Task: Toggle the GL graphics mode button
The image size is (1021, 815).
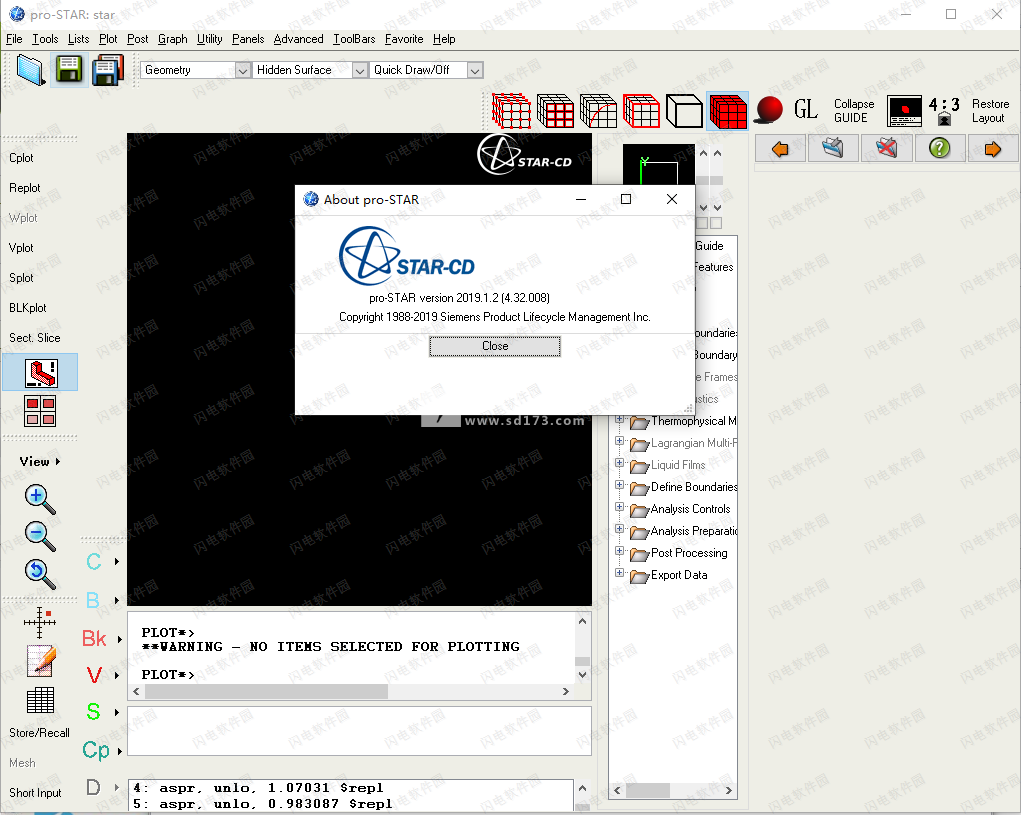Action: coord(805,109)
